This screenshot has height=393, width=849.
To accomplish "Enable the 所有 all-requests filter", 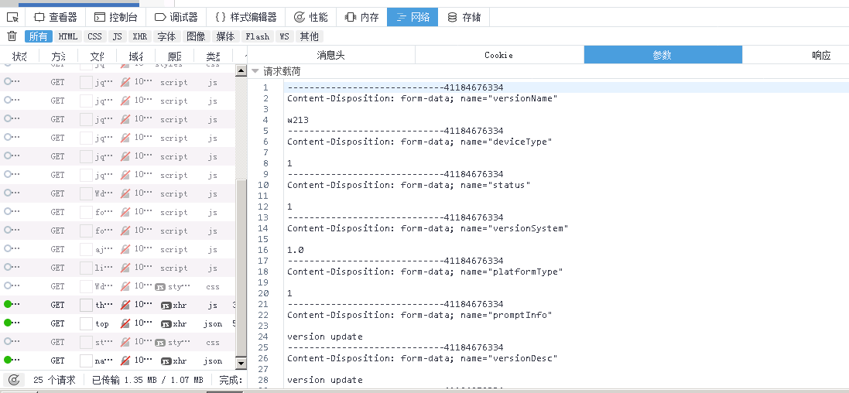I will pyautogui.click(x=38, y=36).
